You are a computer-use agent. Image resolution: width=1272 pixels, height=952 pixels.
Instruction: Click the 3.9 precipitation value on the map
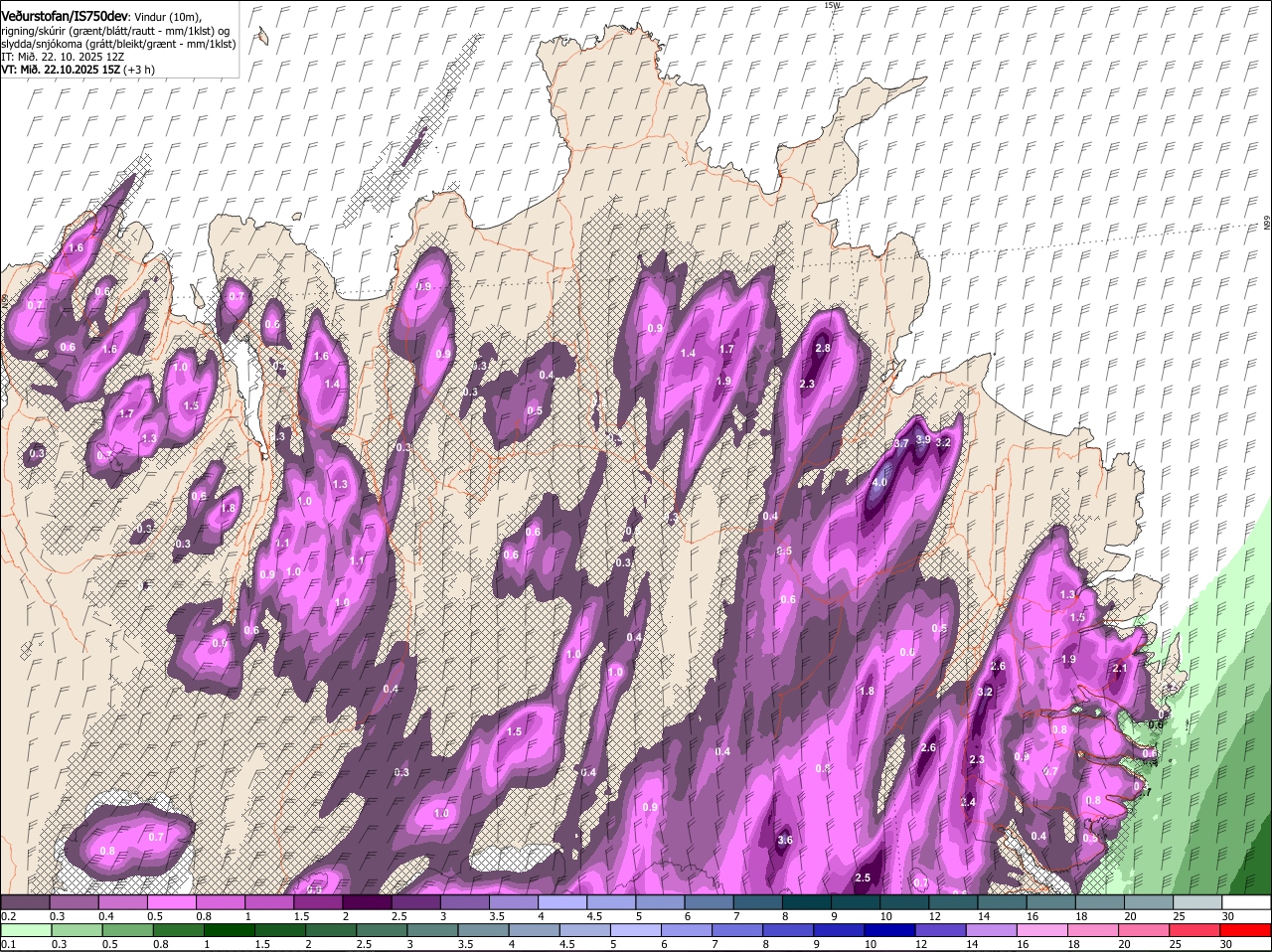point(923,439)
